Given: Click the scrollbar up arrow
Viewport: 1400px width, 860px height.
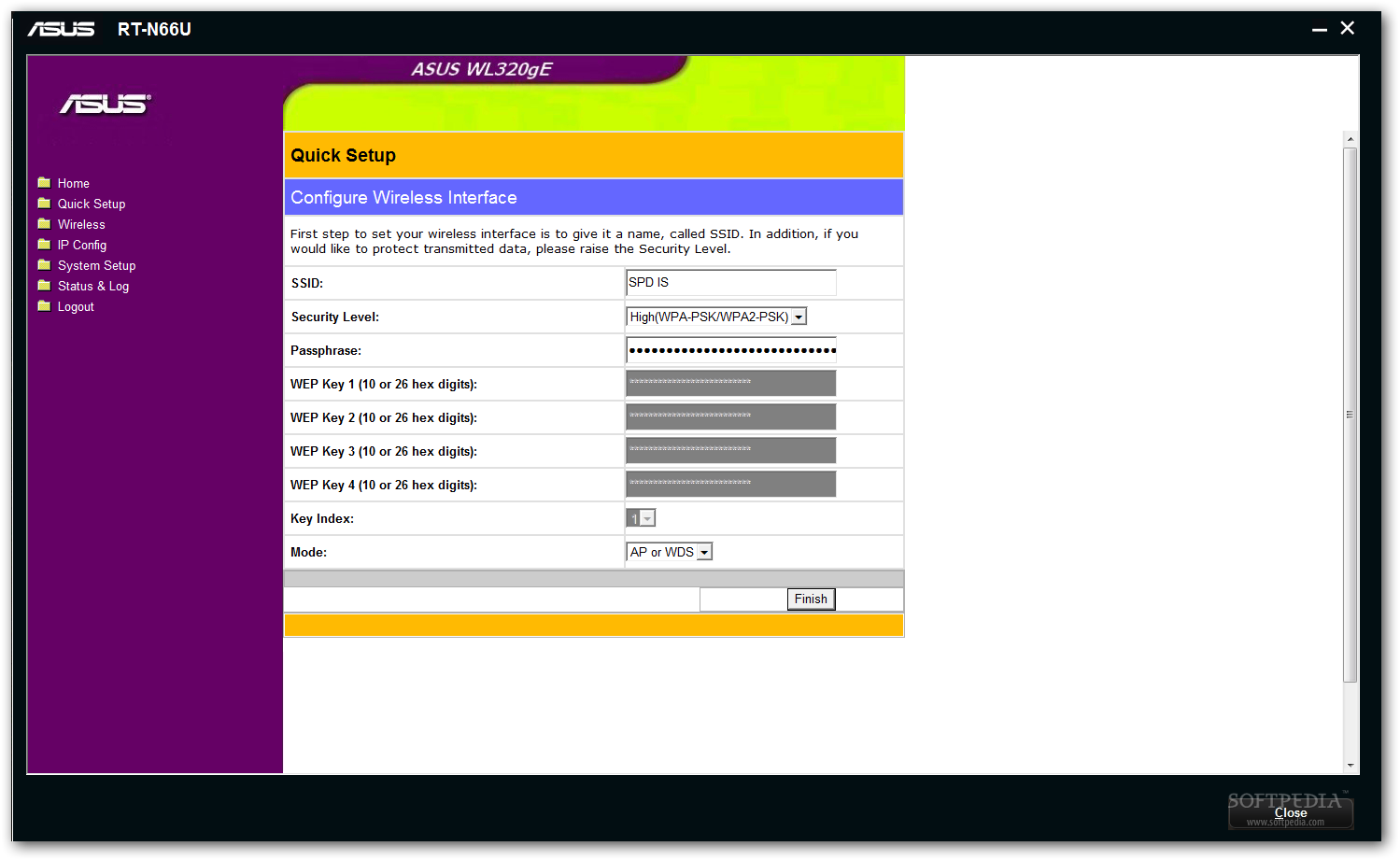Looking at the screenshot, I should pos(1350,139).
